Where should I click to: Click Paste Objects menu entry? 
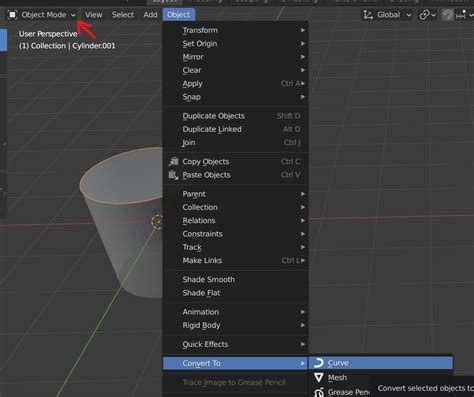[236, 175]
